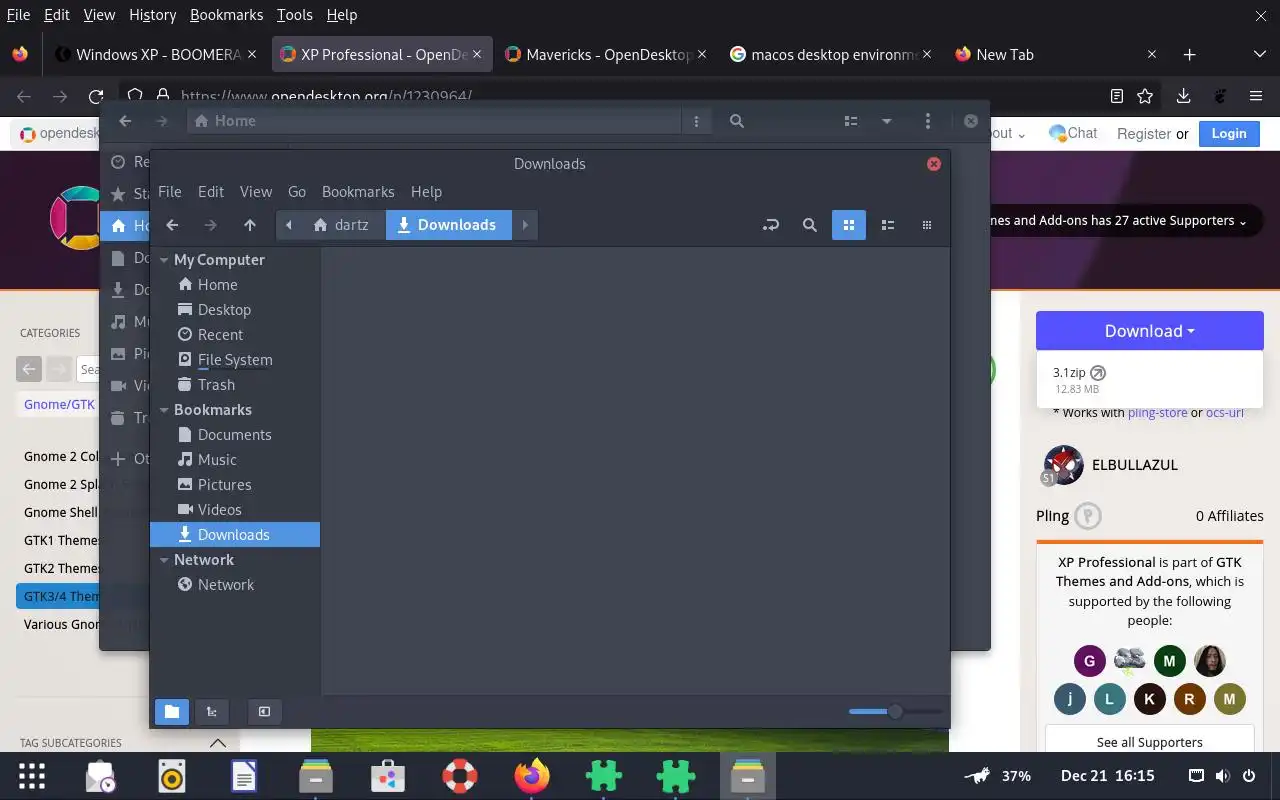Go up one folder in Downloads window
1280x800 pixels.
point(250,225)
